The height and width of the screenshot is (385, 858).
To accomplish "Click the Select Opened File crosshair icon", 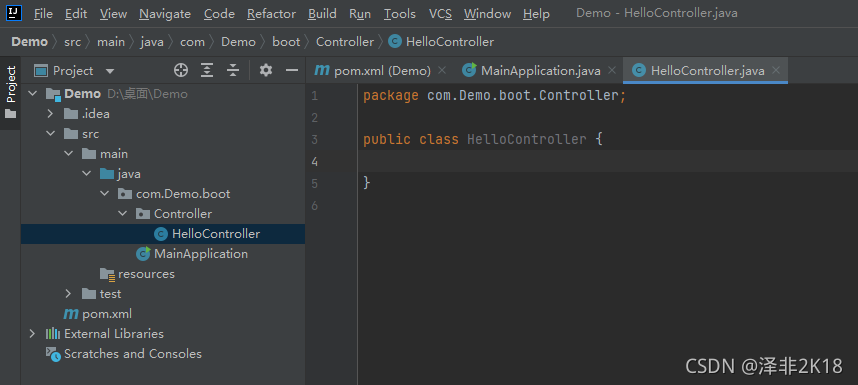I will (x=181, y=70).
